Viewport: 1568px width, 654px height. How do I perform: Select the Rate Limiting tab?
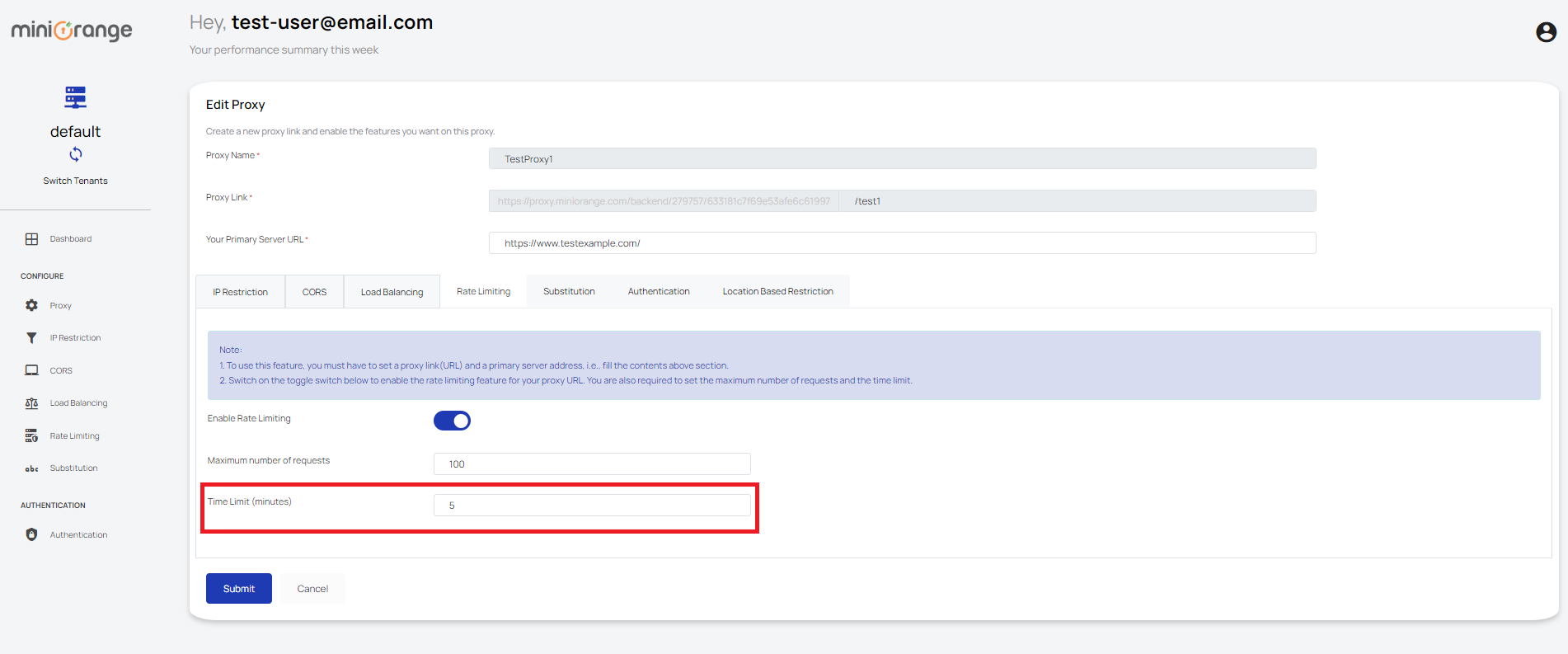(x=483, y=291)
